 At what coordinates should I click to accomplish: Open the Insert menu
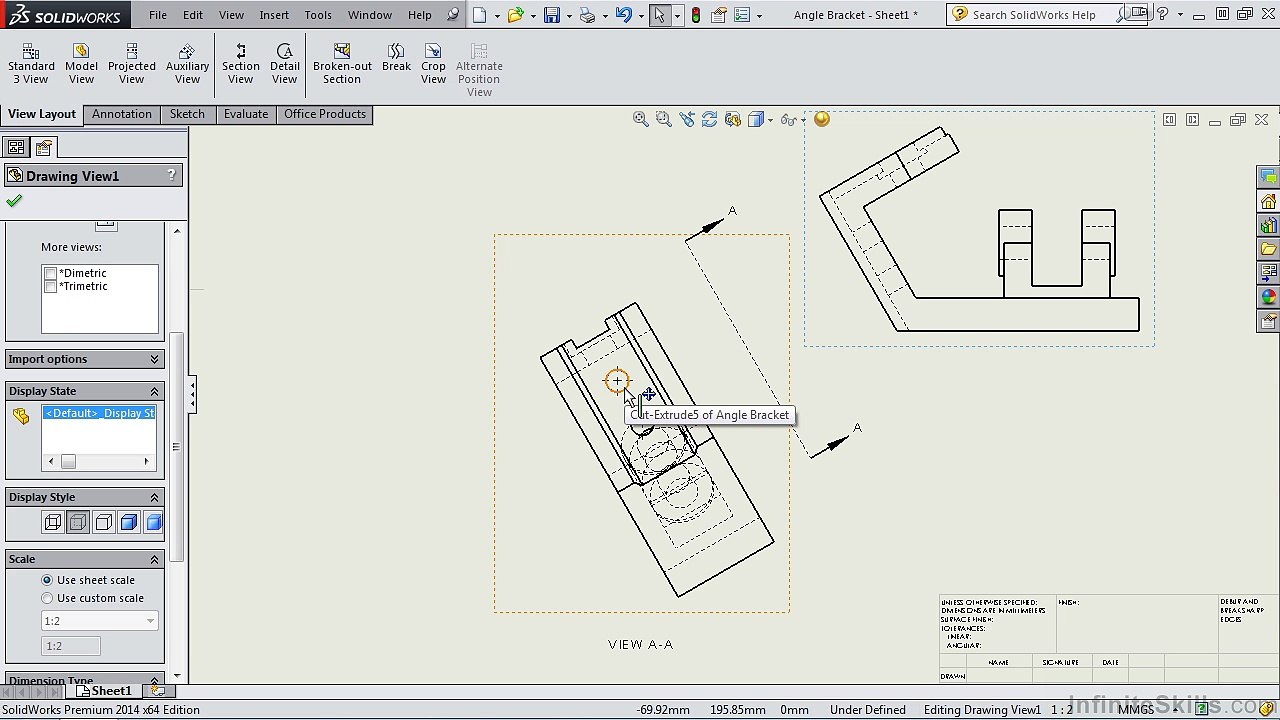274,15
